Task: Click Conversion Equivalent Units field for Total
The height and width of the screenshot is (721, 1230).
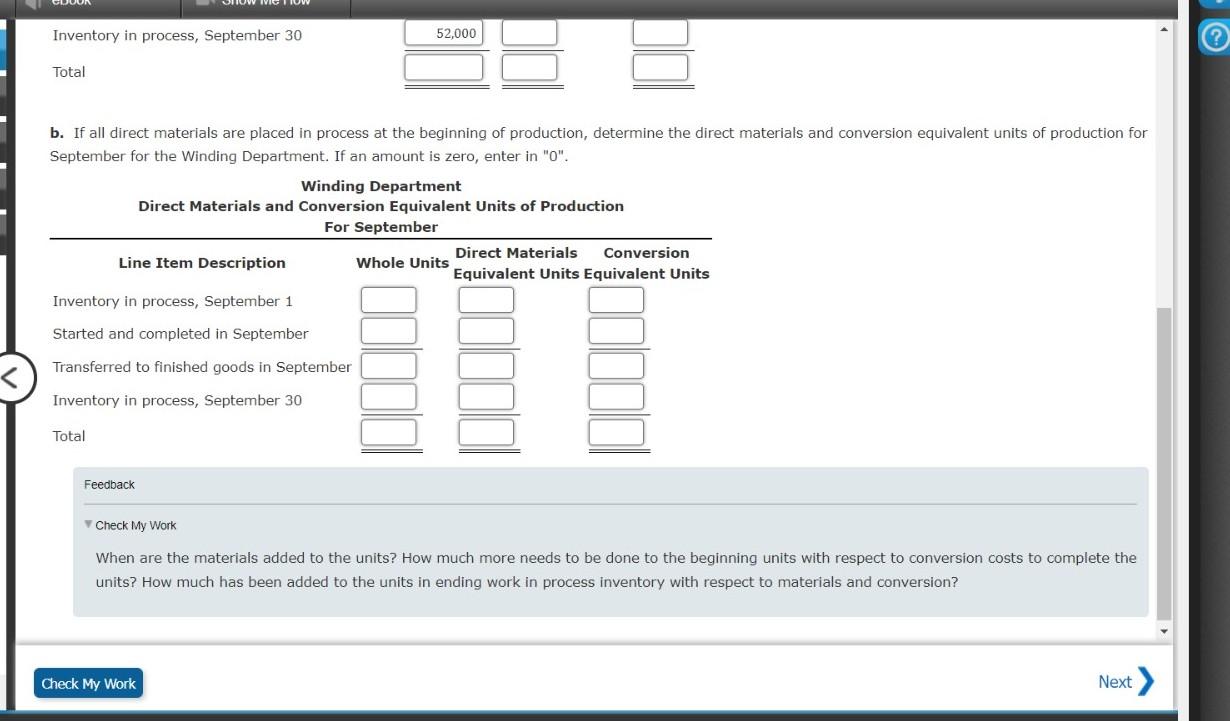Action: 616,431
